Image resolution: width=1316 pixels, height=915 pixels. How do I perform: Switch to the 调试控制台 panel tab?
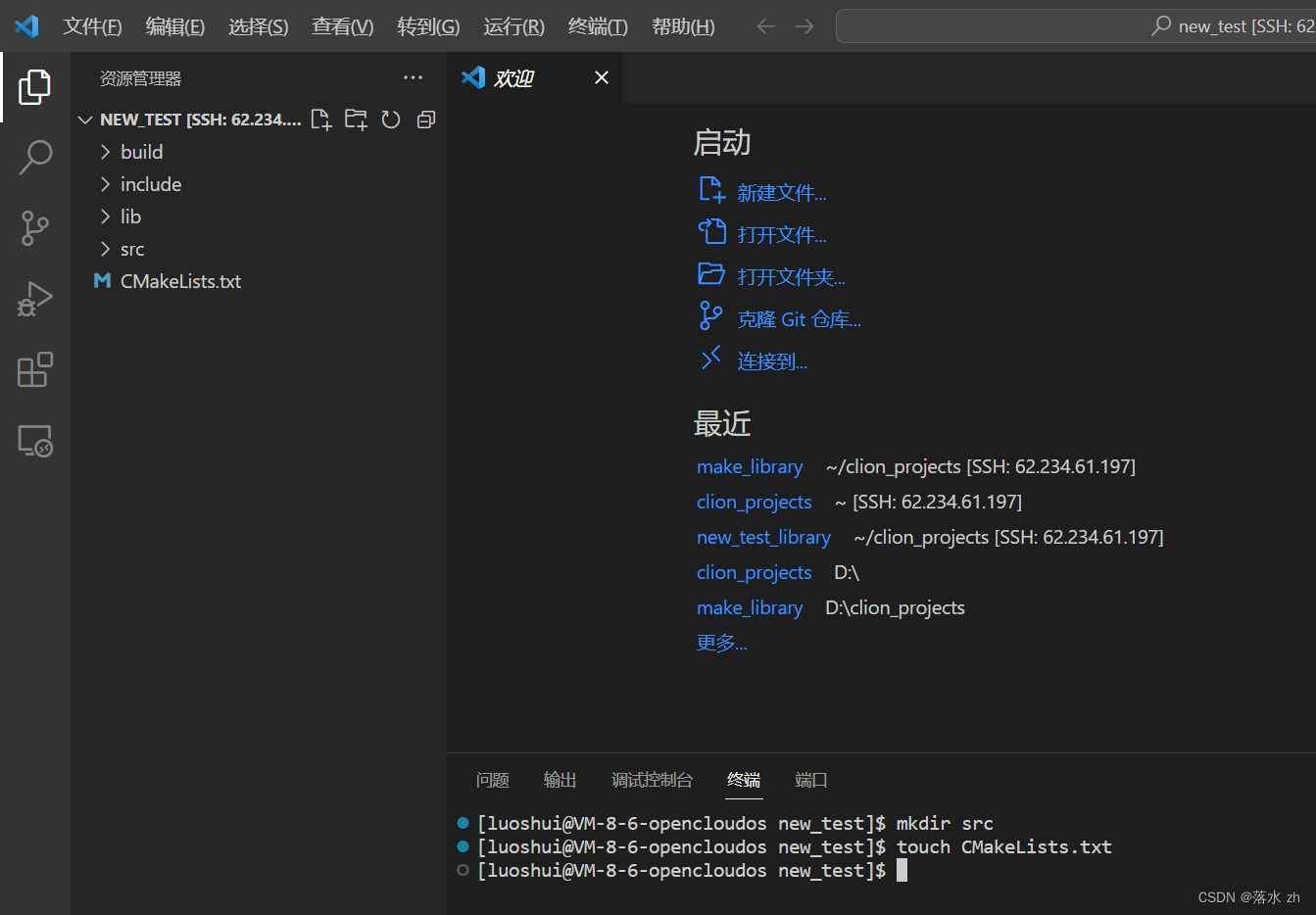(653, 780)
